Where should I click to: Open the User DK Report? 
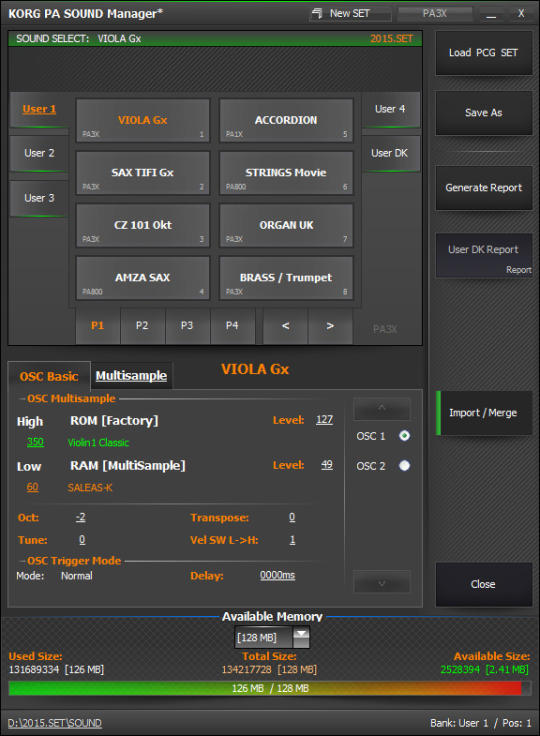click(x=484, y=255)
